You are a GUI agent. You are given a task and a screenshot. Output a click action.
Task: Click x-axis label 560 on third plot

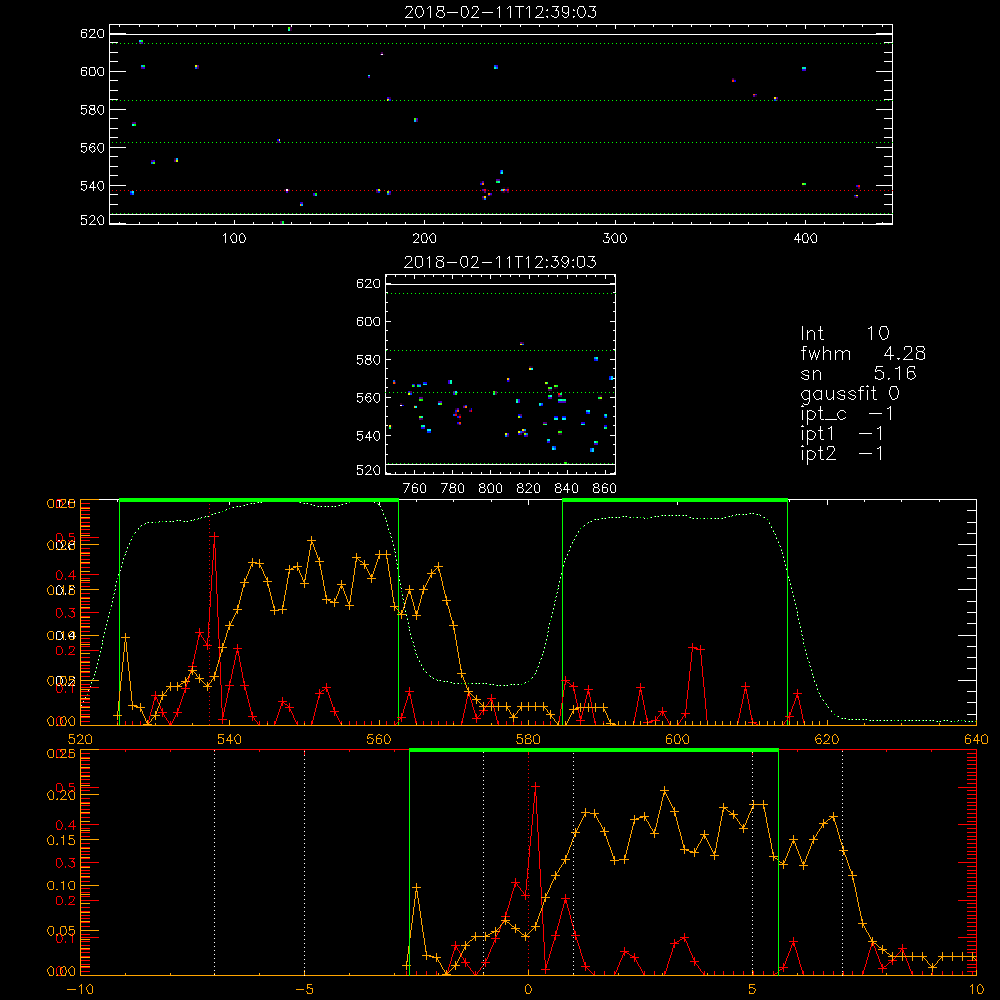[x=379, y=740]
